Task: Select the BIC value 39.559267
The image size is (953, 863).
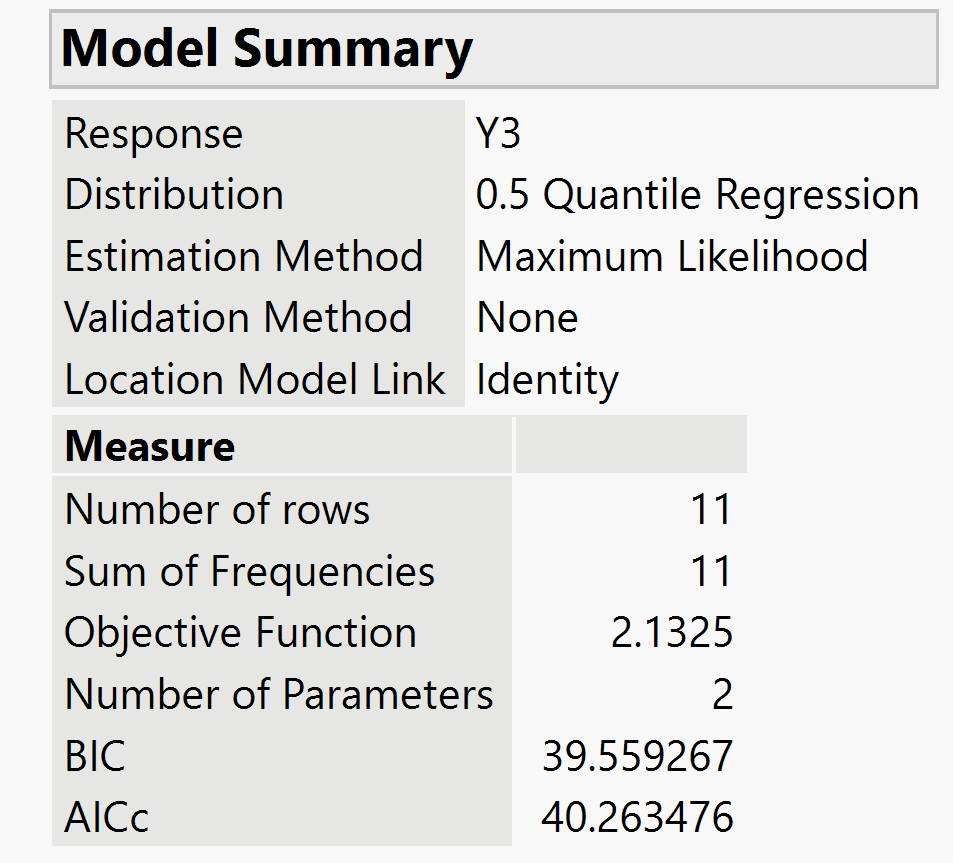Action: (x=637, y=756)
